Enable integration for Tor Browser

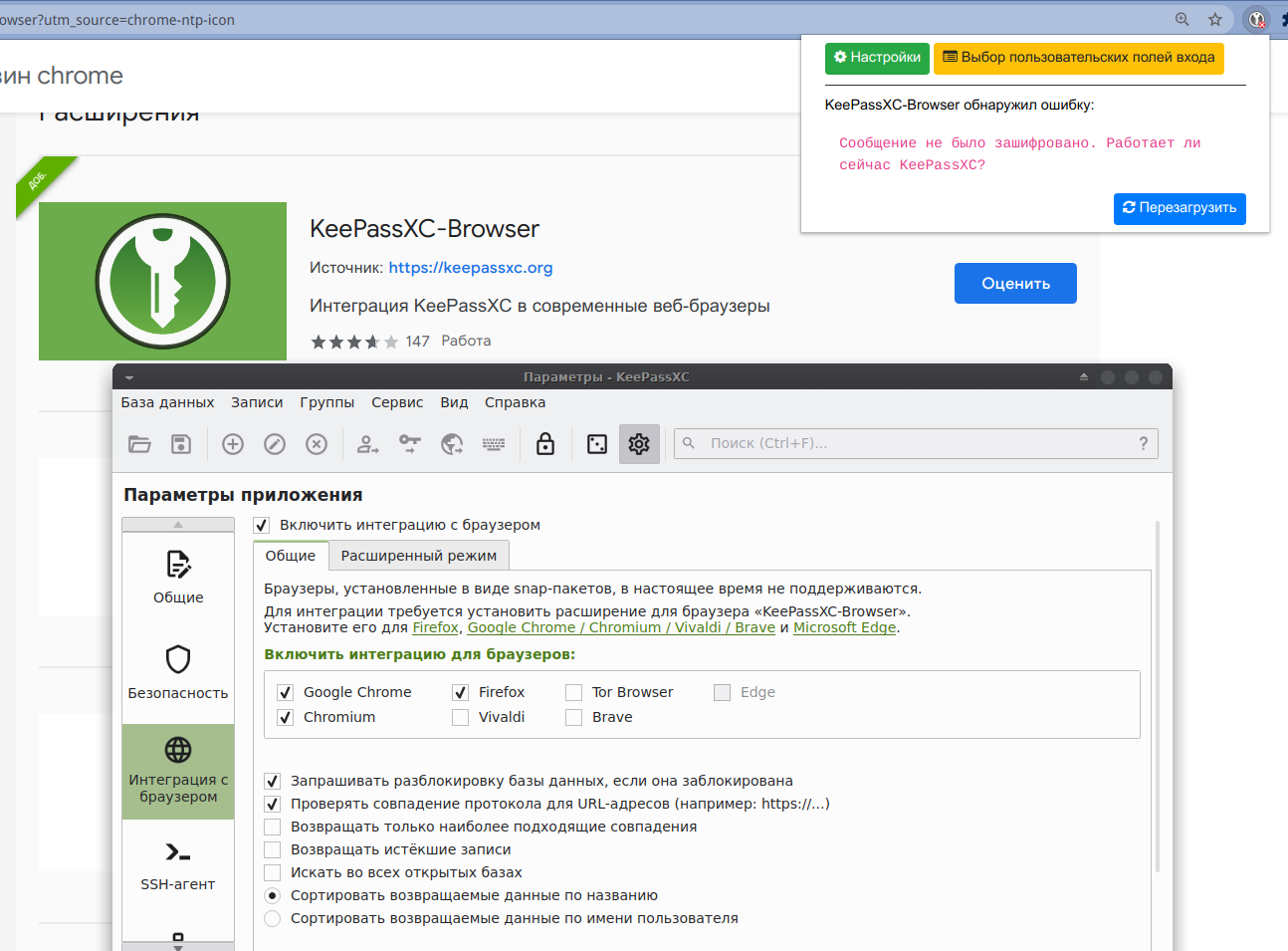pos(573,693)
